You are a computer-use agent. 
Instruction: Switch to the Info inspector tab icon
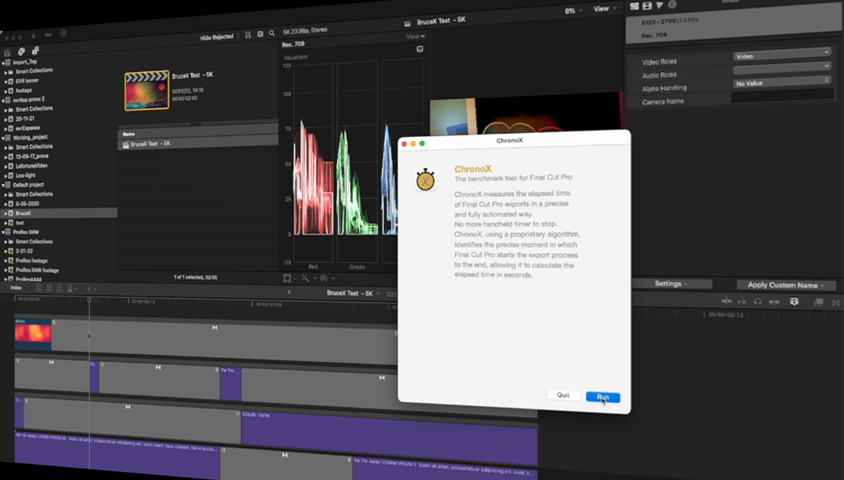click(x=672, y=5)
